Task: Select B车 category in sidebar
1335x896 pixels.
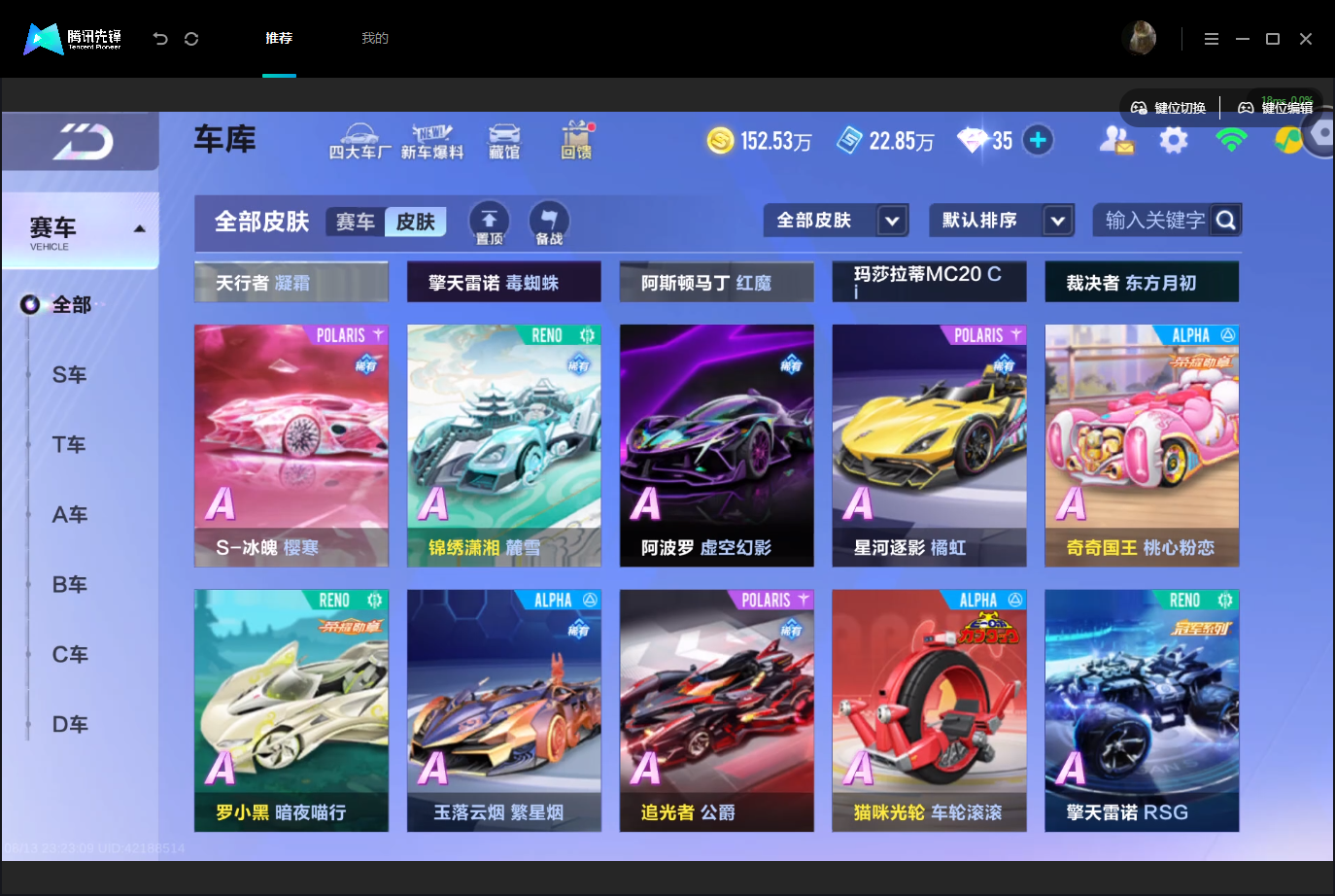Action: point(69,585)
